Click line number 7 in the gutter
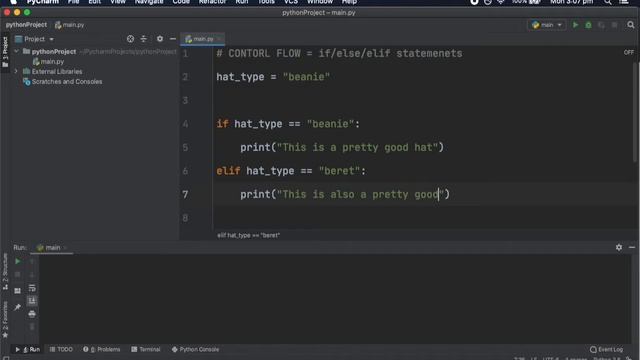 (x=186, y=194)
